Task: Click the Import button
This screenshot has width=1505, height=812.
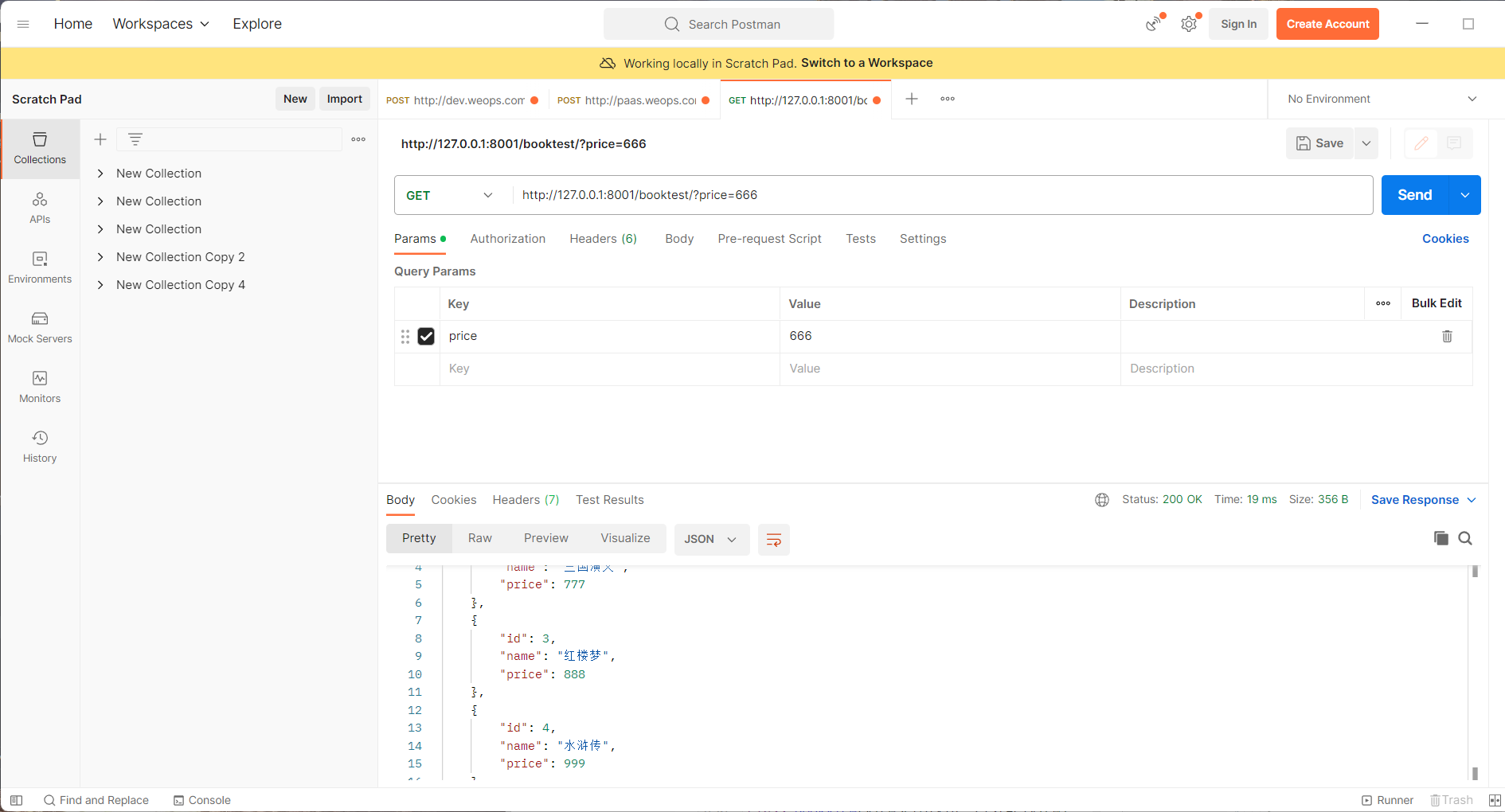Action: click(x=345, y=99)
